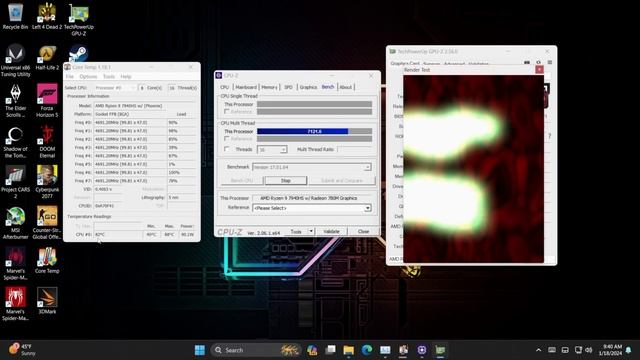Switch to the Mainboard tab in CPU-Z
Image resolution: width=640 pixels, height=360 pixels.
tap(246, 87)
